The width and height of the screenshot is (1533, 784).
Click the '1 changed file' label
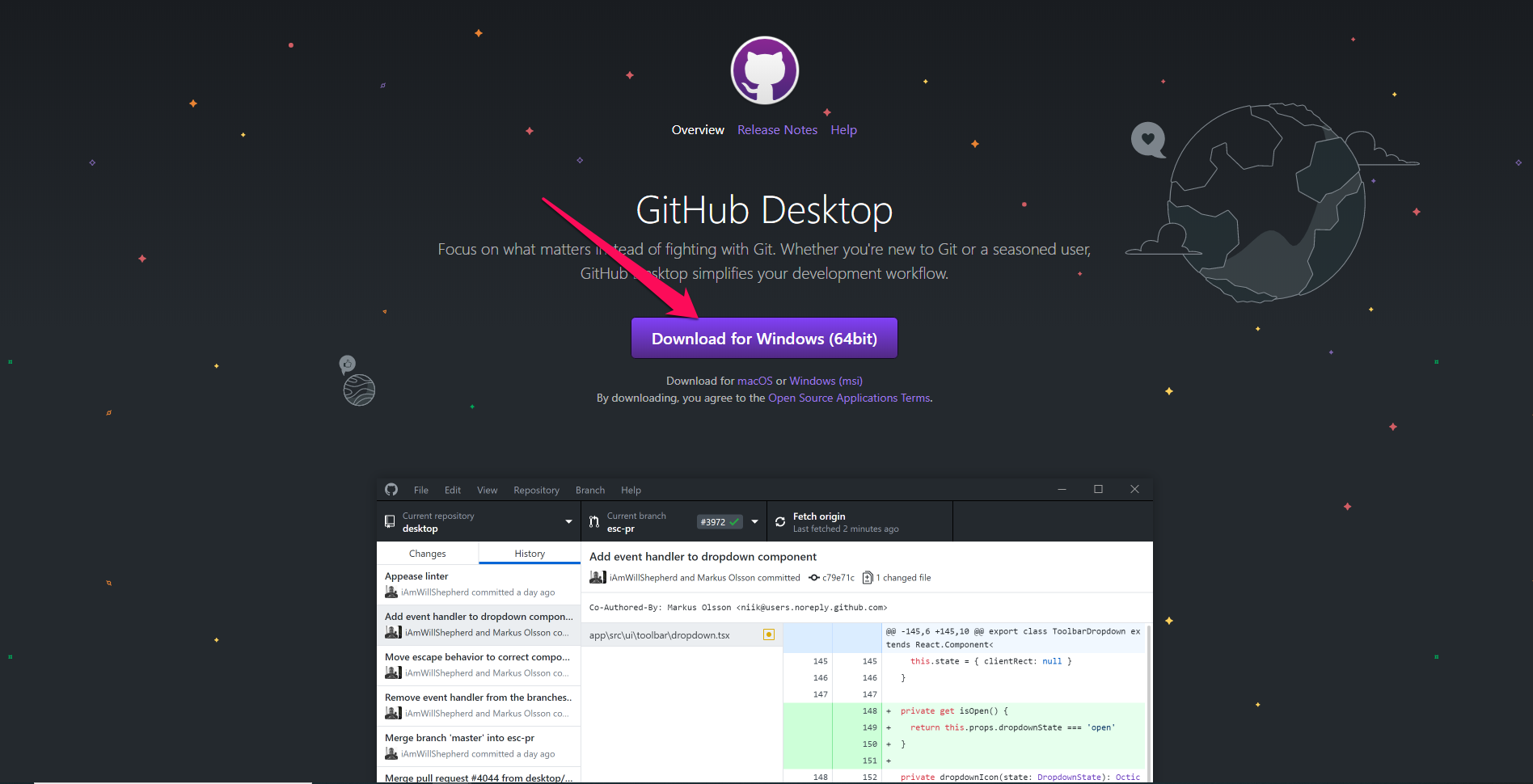tap(904, 578)
